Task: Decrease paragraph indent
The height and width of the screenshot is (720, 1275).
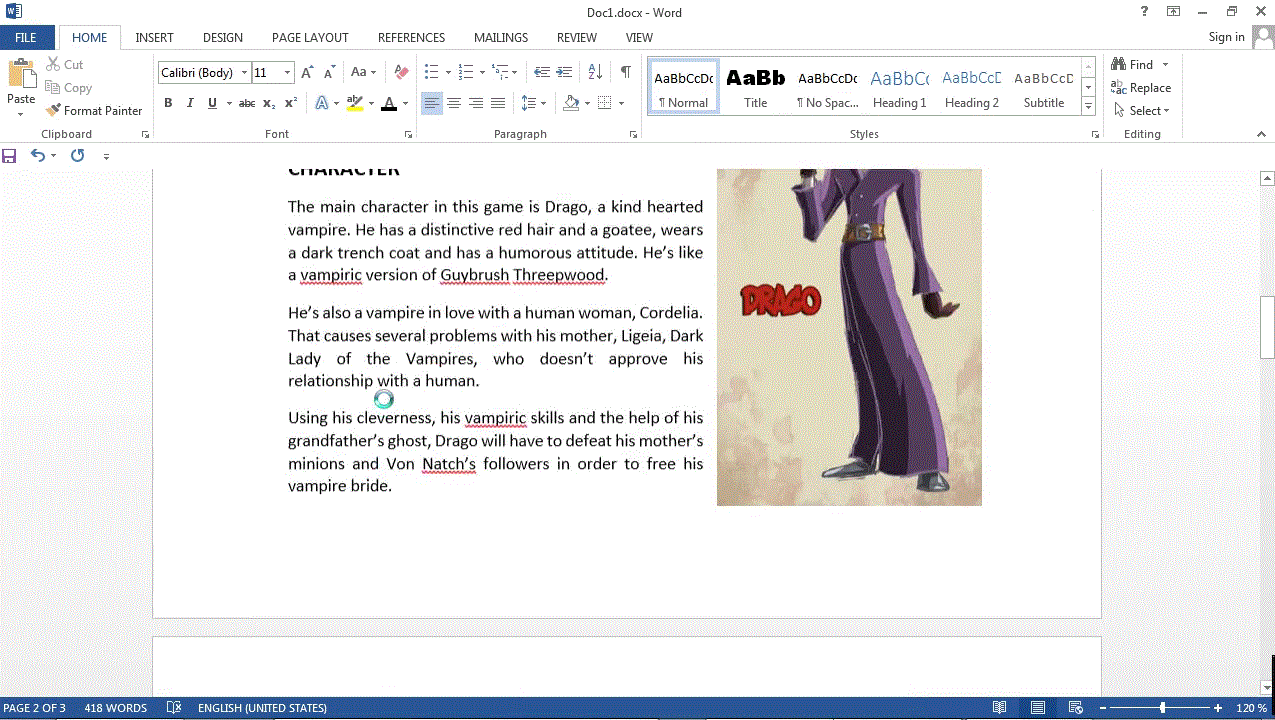Action: click(542, 73)
